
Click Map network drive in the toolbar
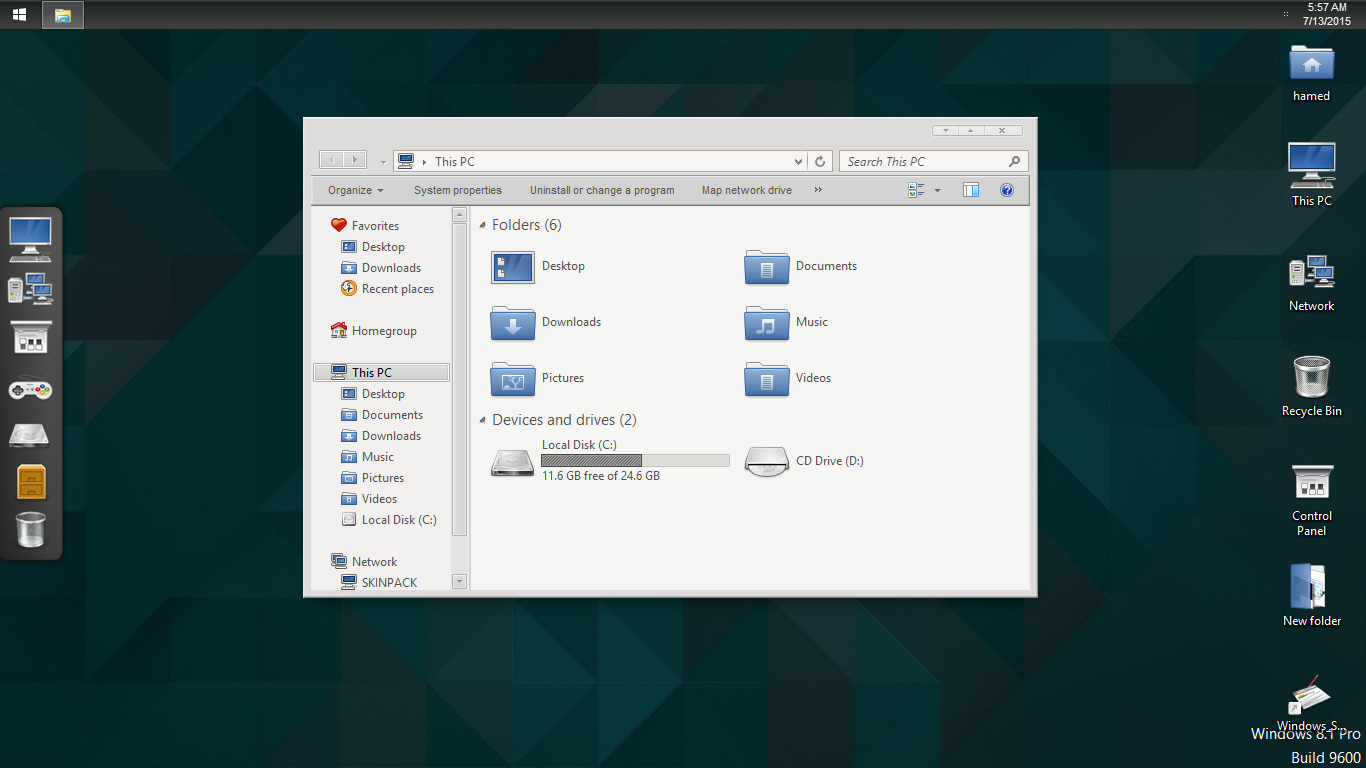[x=746, y=190]
